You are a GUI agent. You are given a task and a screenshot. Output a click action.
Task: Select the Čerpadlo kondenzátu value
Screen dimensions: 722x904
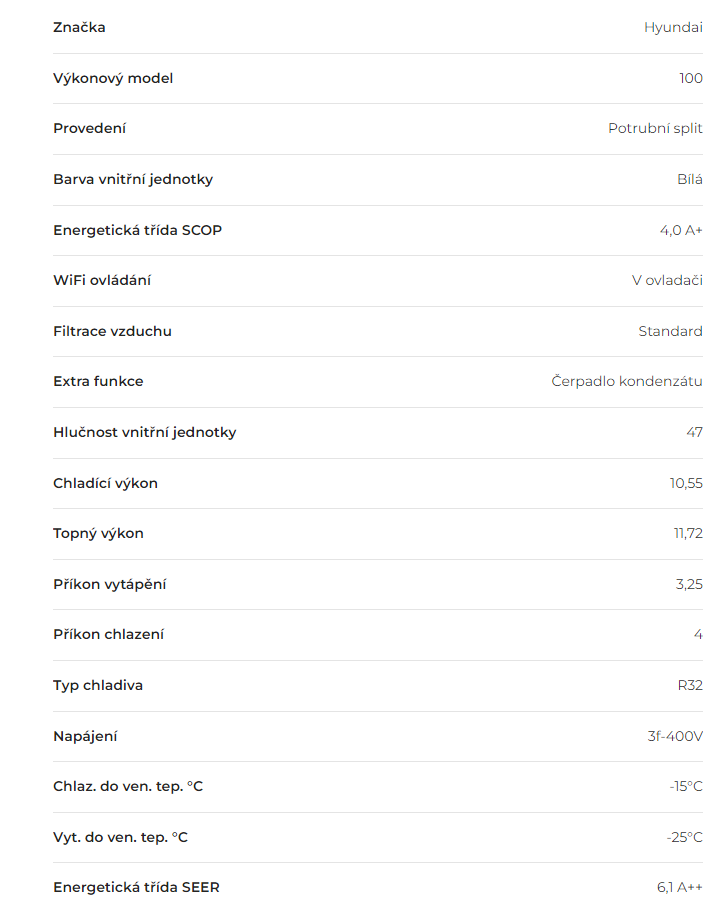[x=627, y=381]
